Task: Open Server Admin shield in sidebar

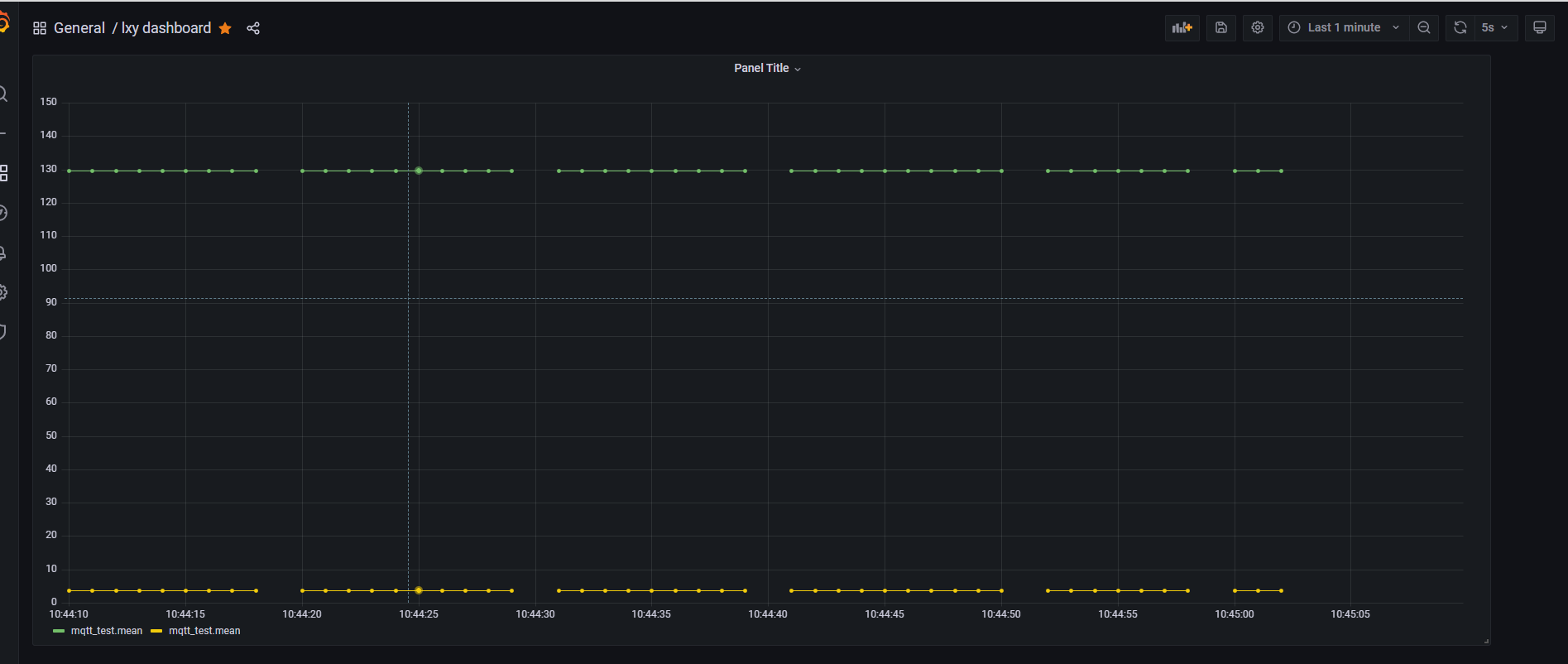Action: (3, 332)
